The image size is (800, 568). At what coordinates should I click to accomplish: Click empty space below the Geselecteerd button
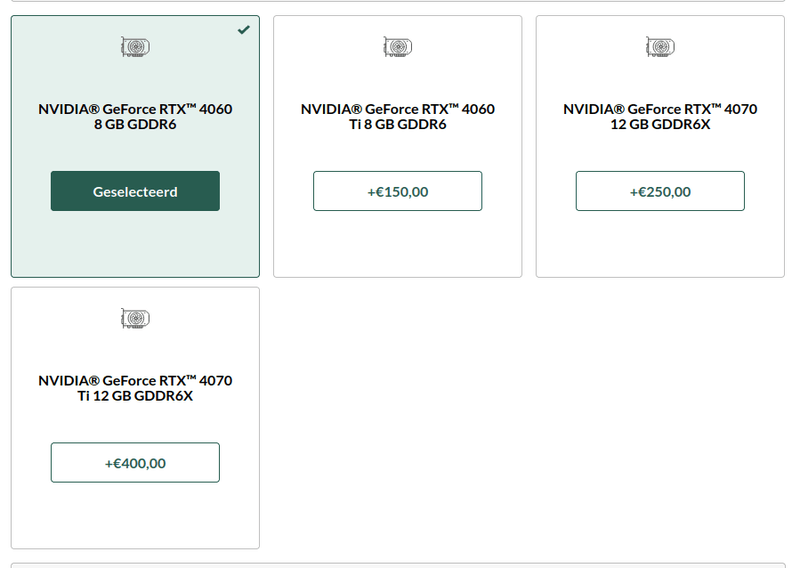[135, 243]
